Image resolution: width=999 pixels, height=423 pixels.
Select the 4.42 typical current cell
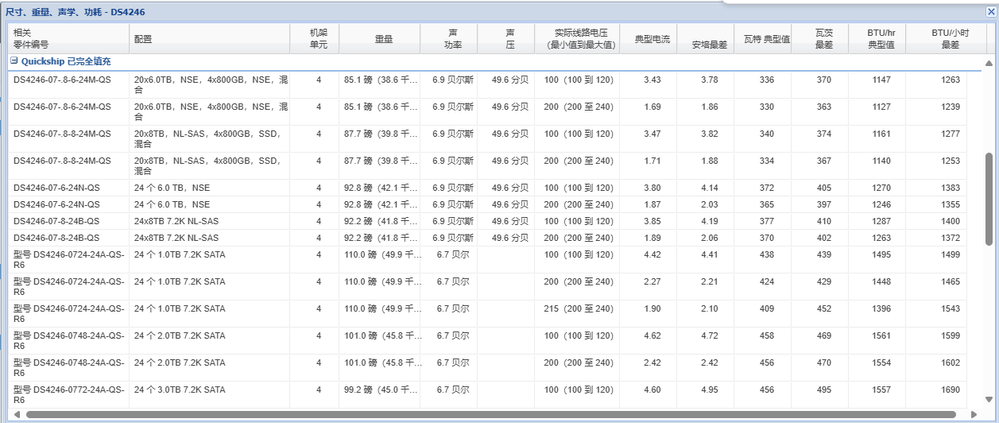tap(652, 254)
